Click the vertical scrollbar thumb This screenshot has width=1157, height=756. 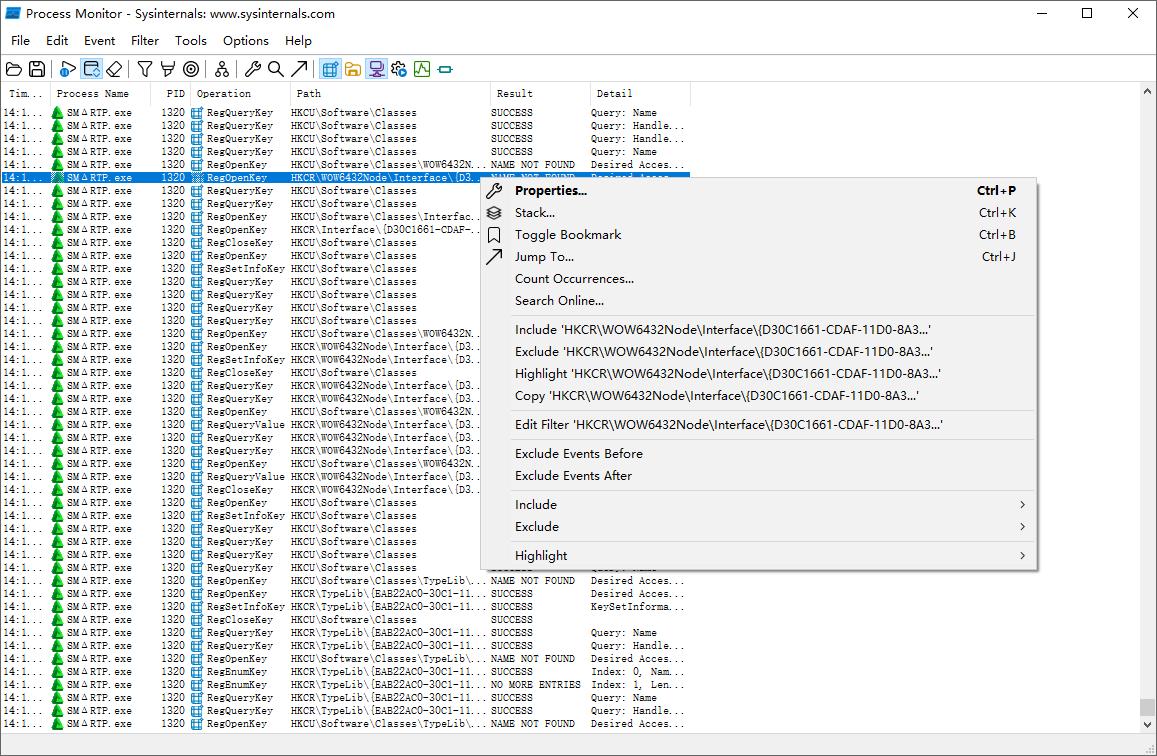click(x=1147, y=707)
